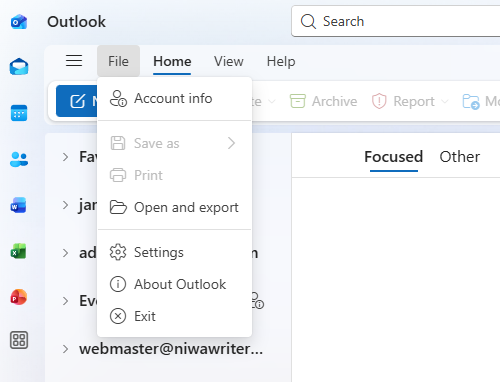500x382 pixels.
Task: Open the People contacts icon
Action: click(x=19, y=159)
